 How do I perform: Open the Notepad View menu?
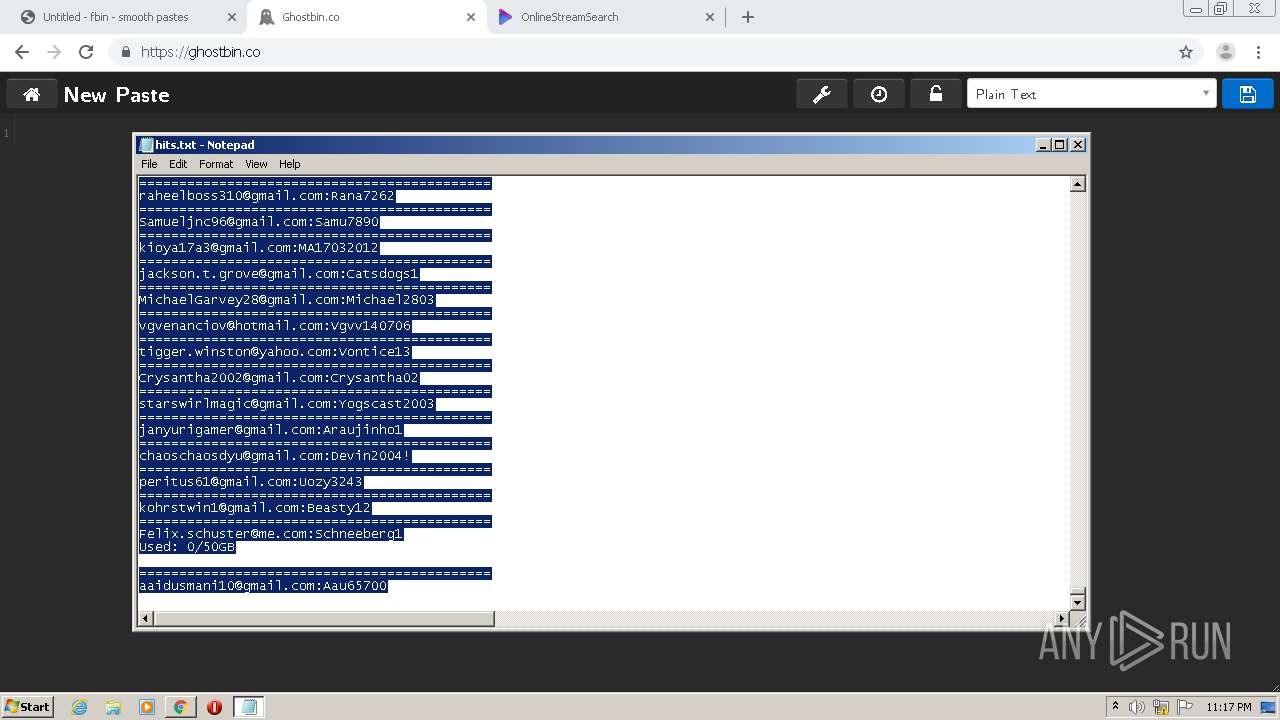point(256,164)
